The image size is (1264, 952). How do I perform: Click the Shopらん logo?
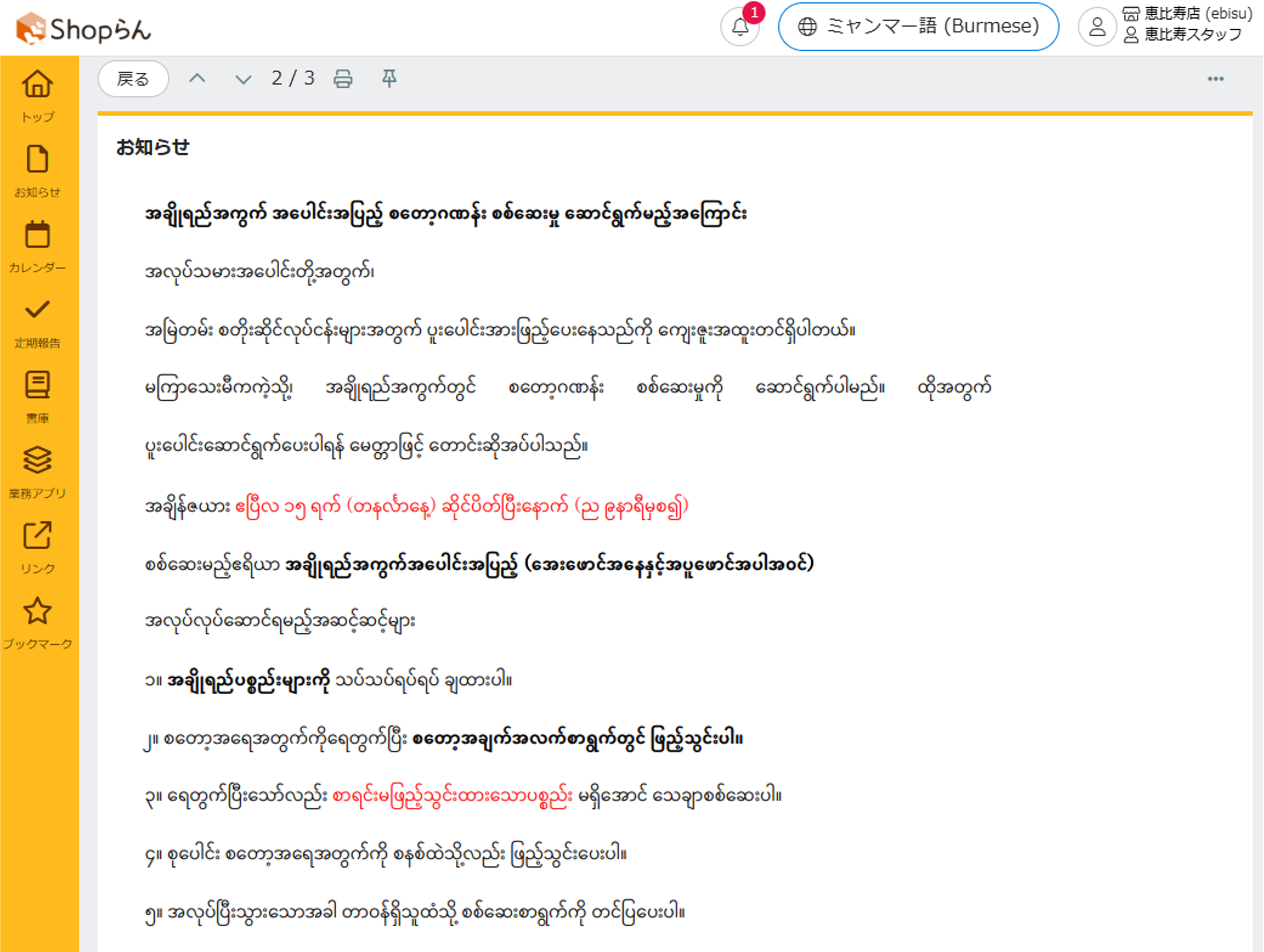[x=83, y=28]
